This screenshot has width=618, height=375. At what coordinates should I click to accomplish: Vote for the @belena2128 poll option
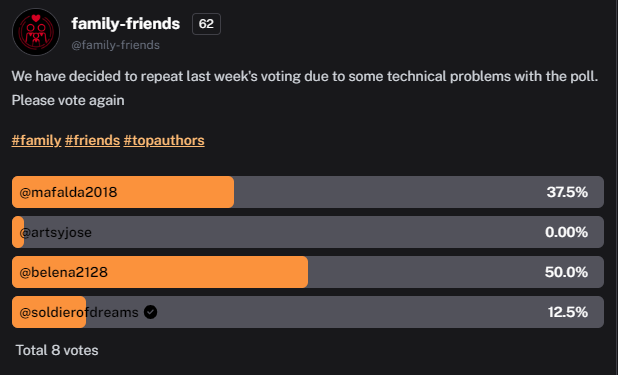[x=308, y=272]
